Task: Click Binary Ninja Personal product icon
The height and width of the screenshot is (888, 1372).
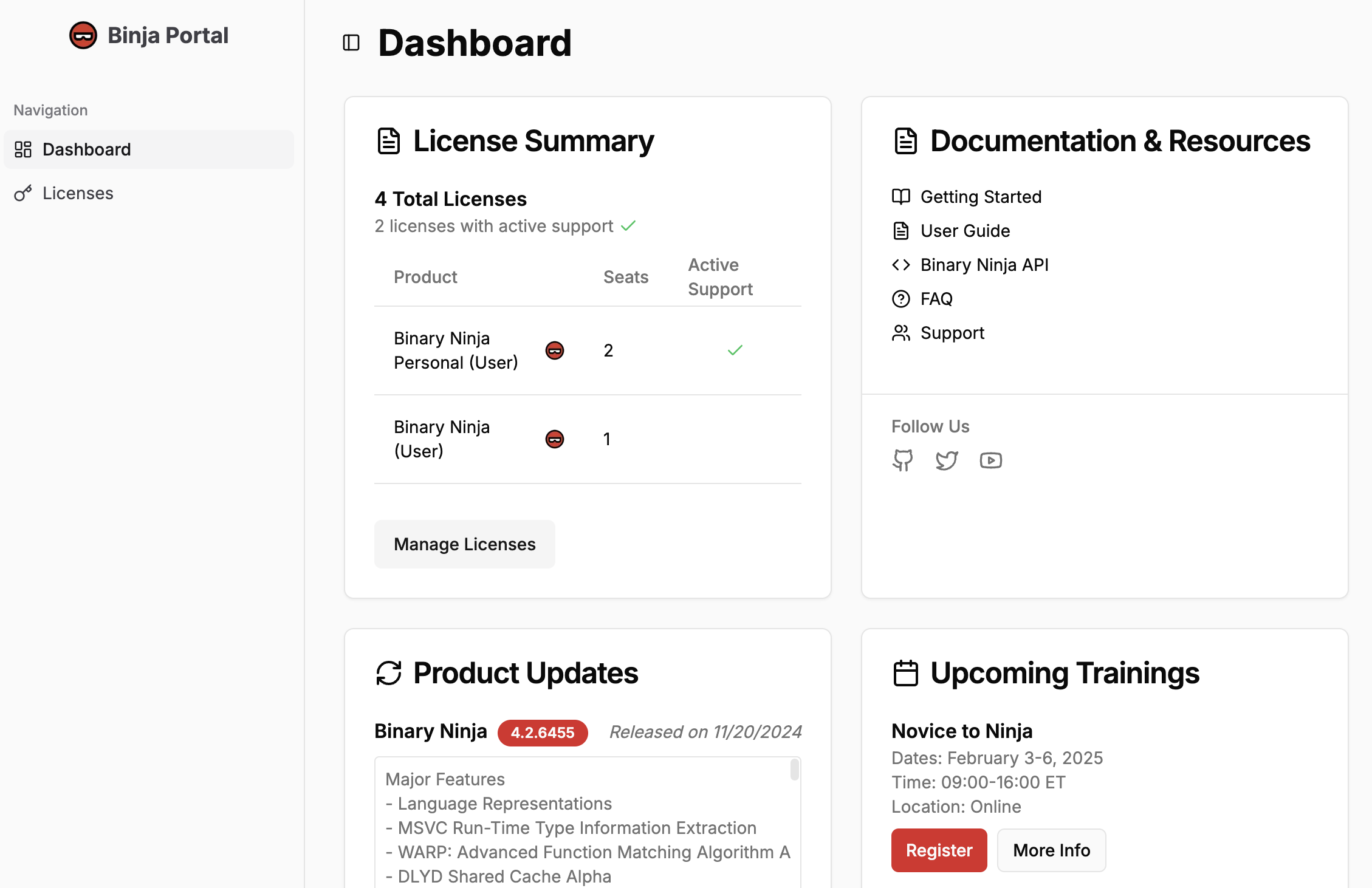Action: point(554,350)
